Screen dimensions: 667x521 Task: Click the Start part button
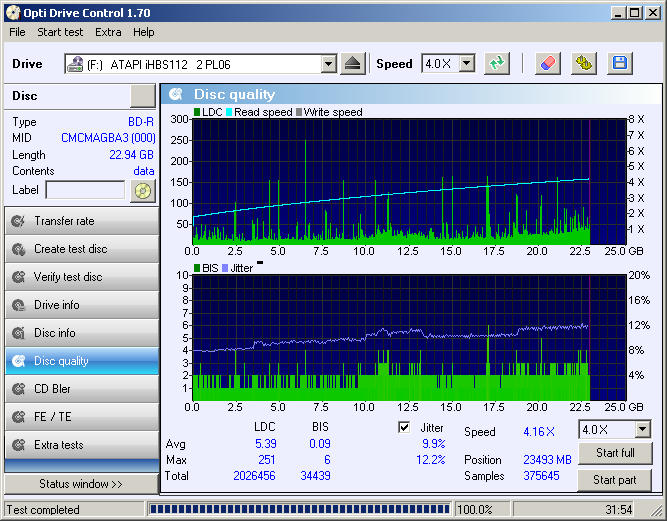coord(615,480)
